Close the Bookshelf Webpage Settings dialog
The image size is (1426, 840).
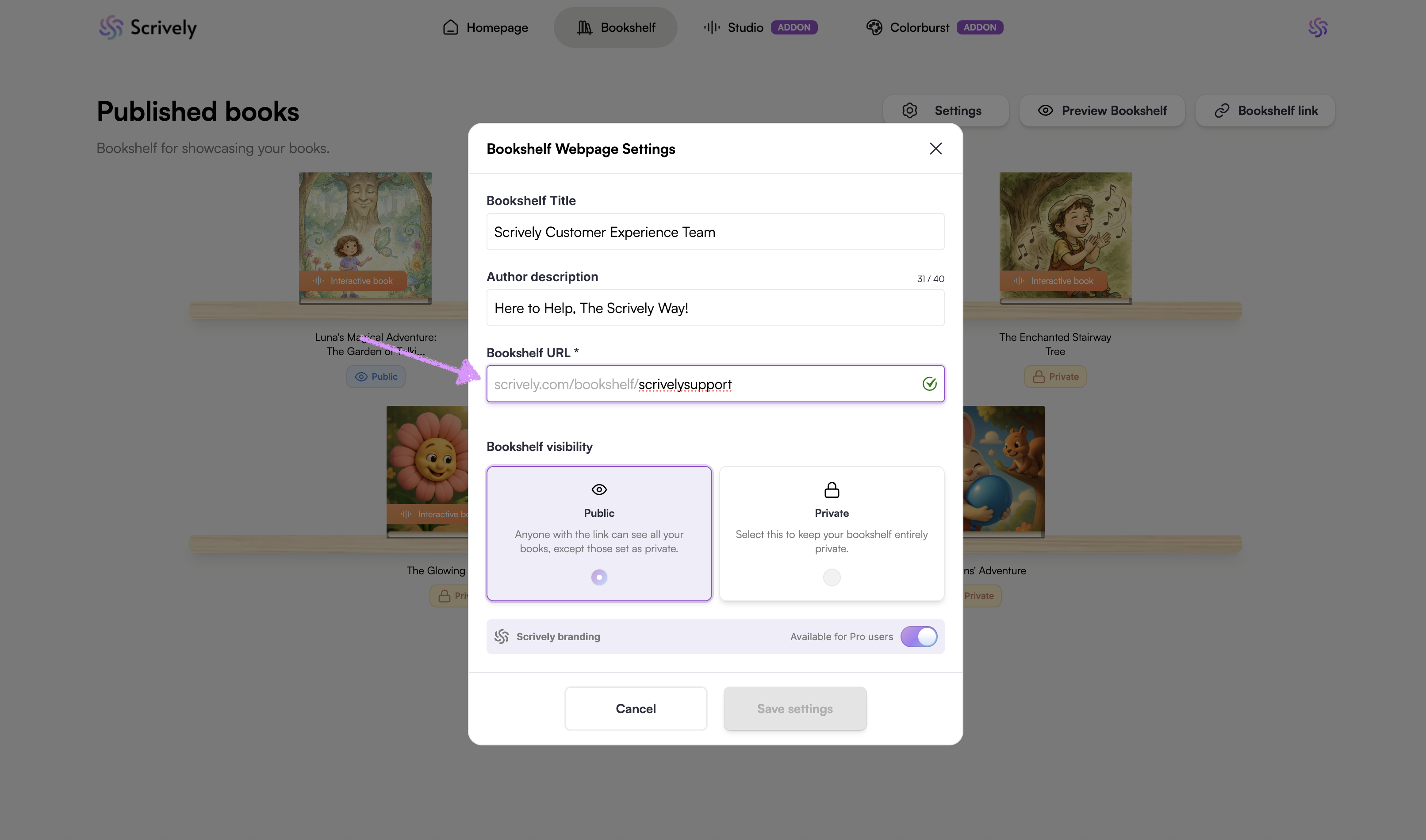[x=935, y=148]
